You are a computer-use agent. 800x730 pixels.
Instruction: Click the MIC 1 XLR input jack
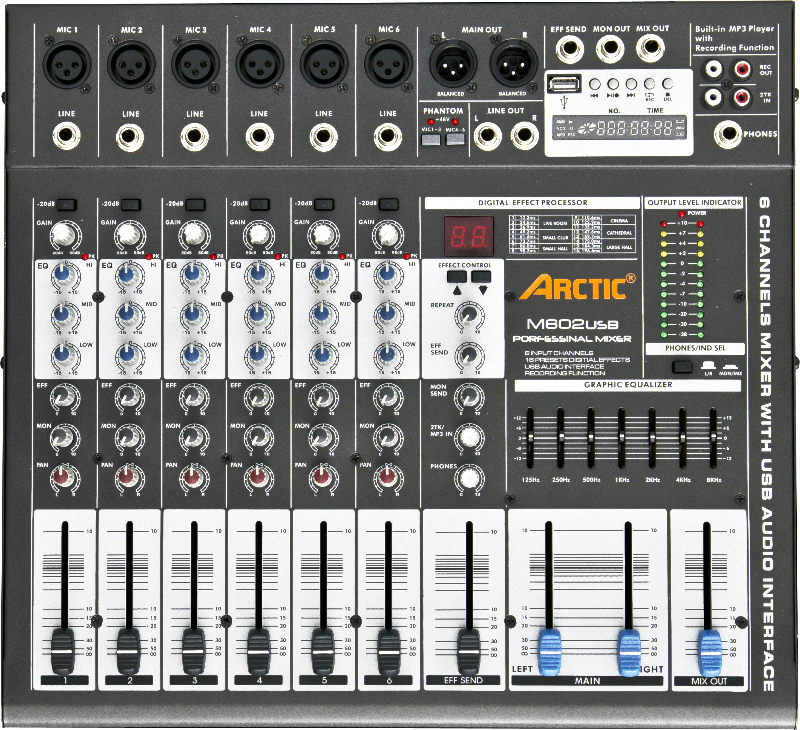(66, 65)
